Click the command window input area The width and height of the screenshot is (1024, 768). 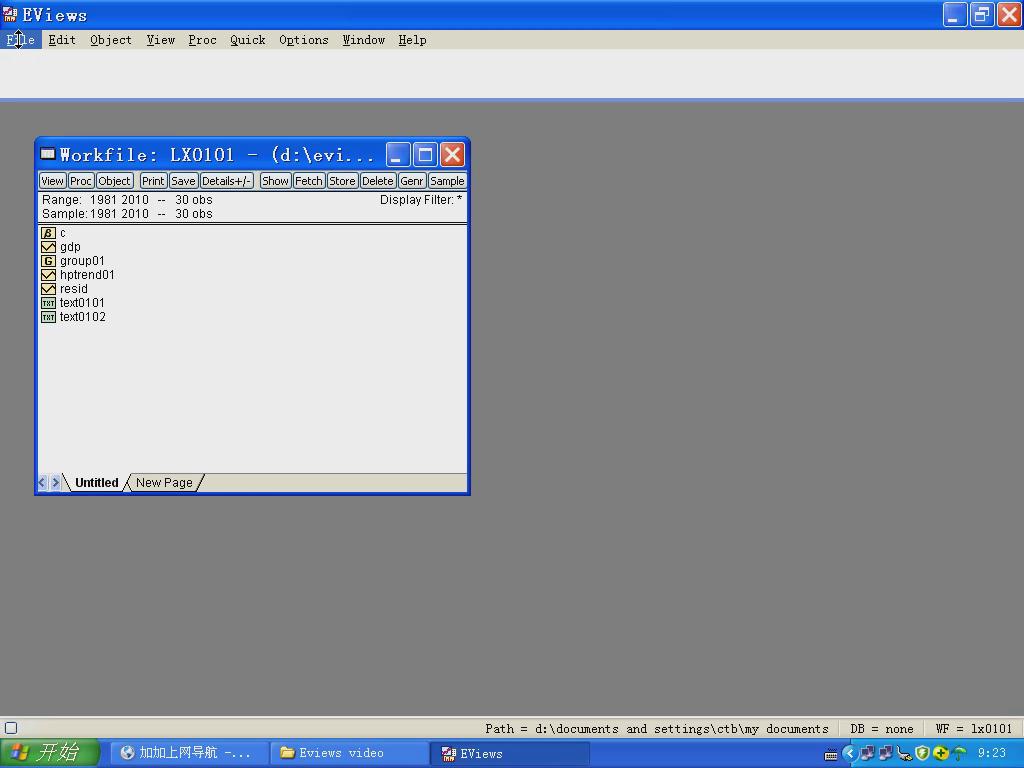[512, 73]
